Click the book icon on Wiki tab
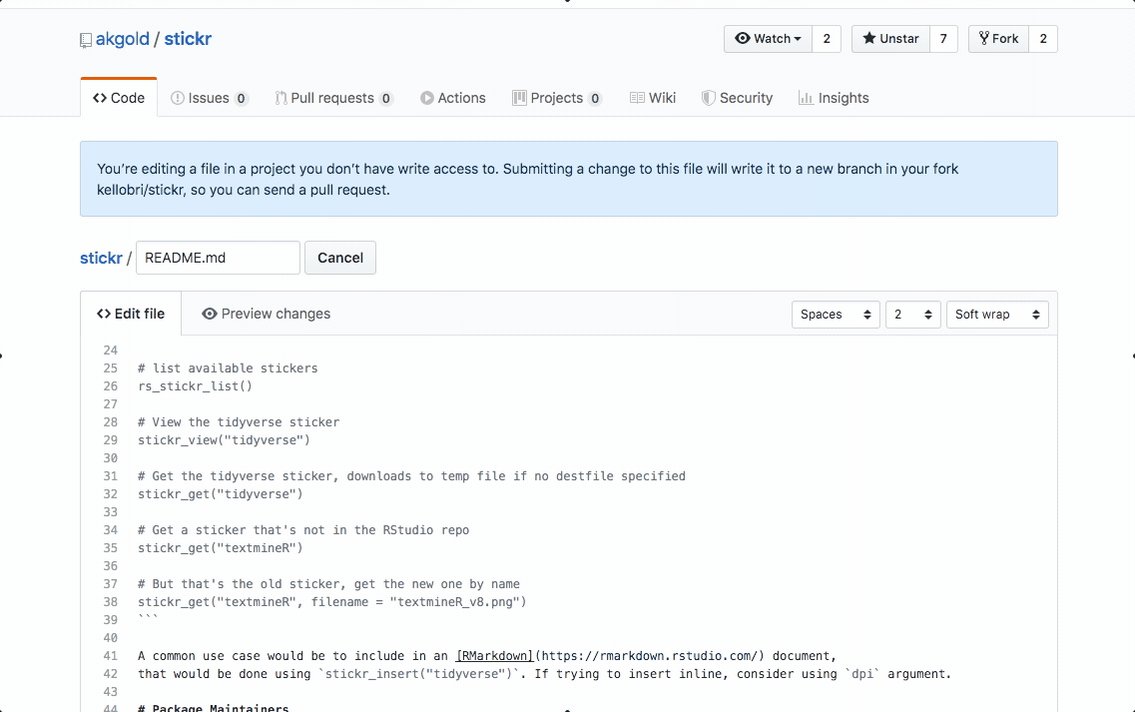 (x=637, y=98)
